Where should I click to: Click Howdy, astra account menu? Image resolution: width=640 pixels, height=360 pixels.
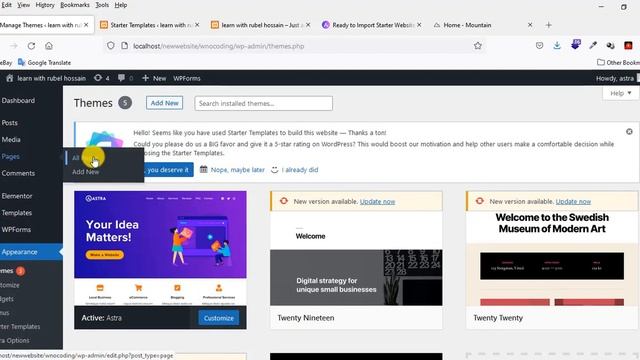(x=615, y=78)
